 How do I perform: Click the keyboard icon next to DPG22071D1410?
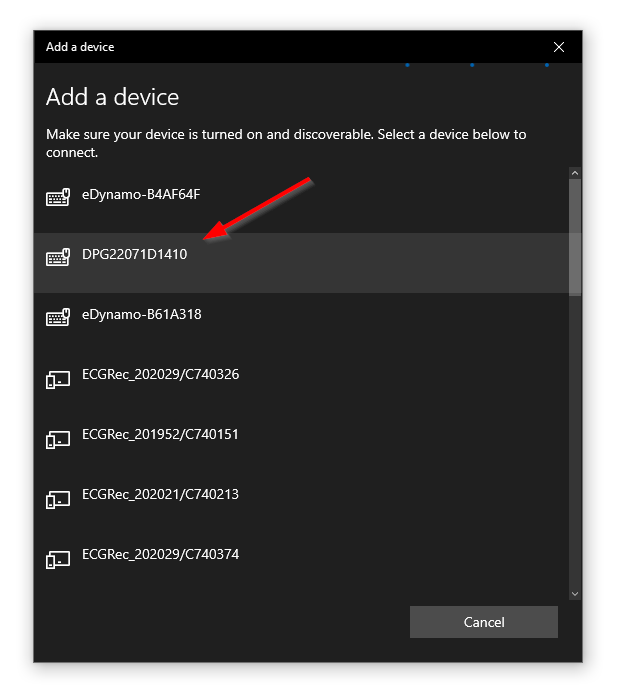pyautogui.click(x=58, y=257)
